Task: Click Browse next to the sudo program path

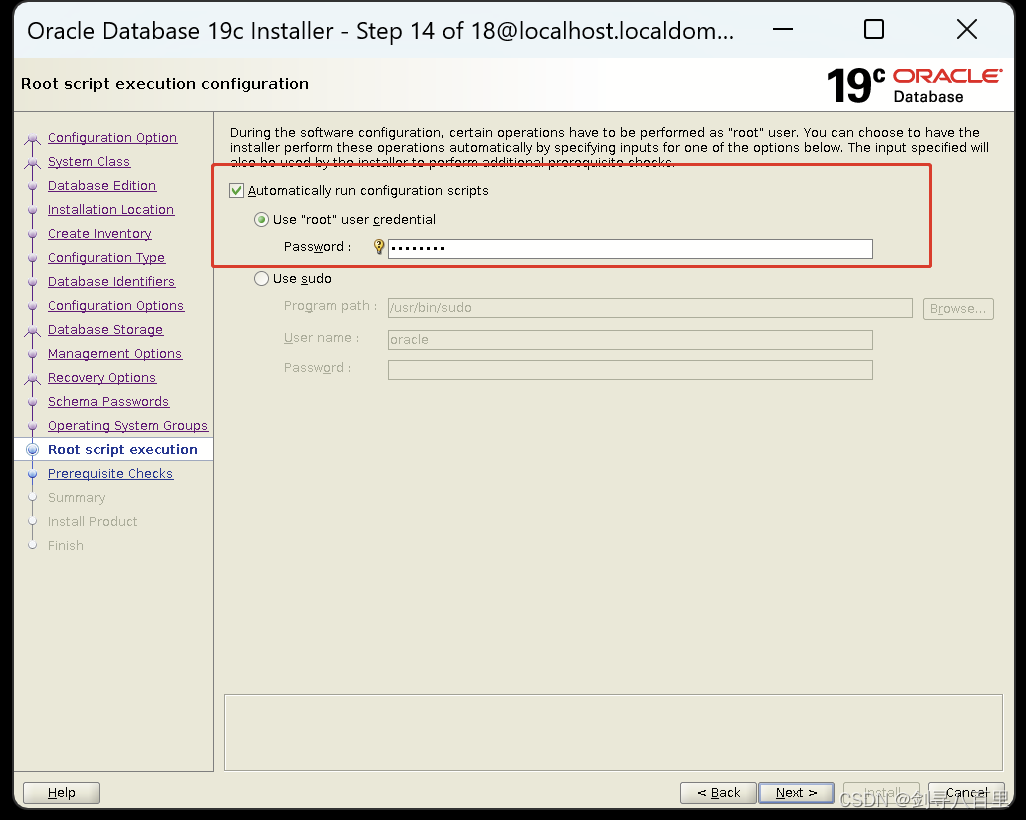Action: pos(957,308)
